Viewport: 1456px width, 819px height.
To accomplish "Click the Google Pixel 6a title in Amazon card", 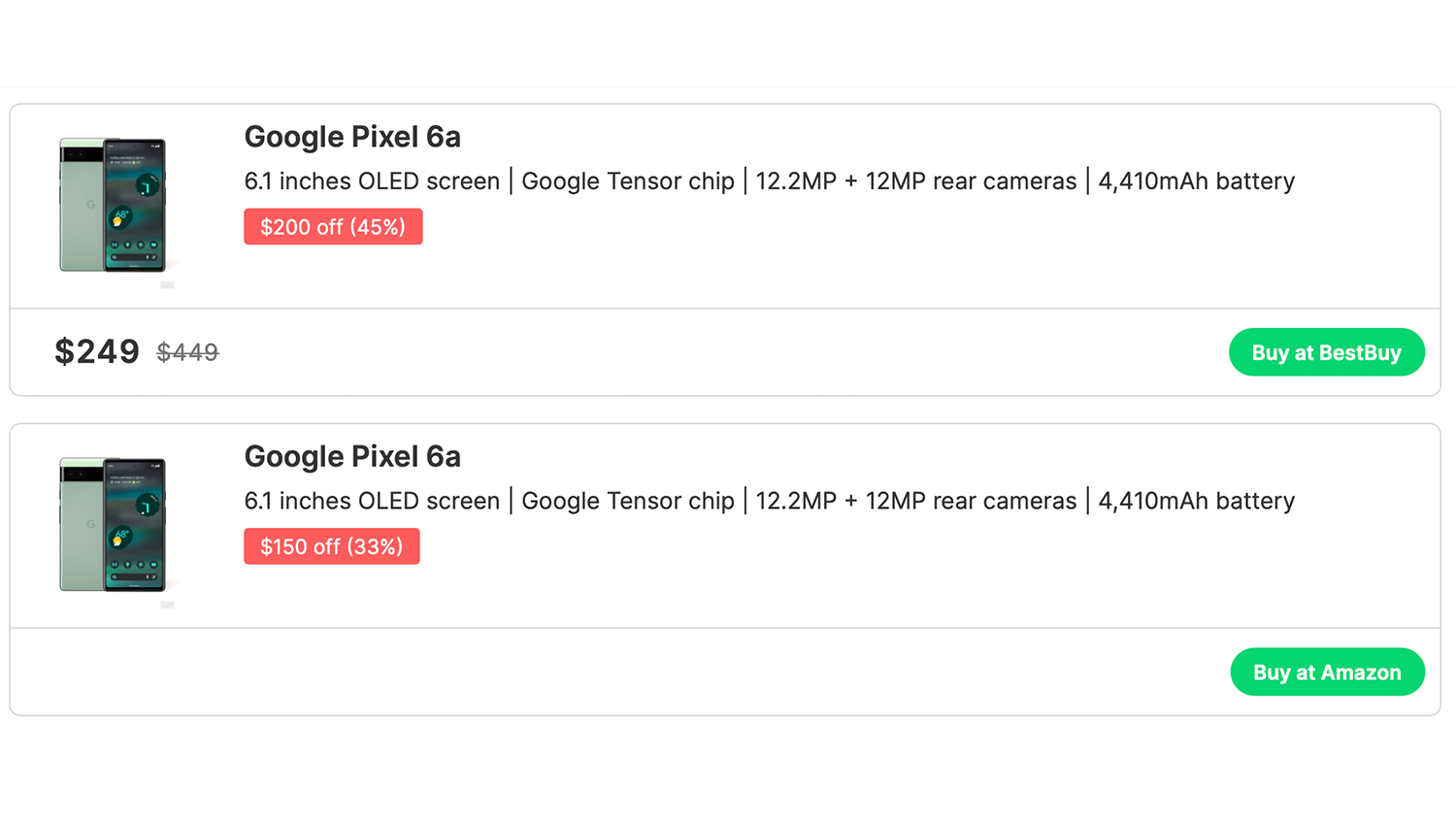I will [352, 457].
